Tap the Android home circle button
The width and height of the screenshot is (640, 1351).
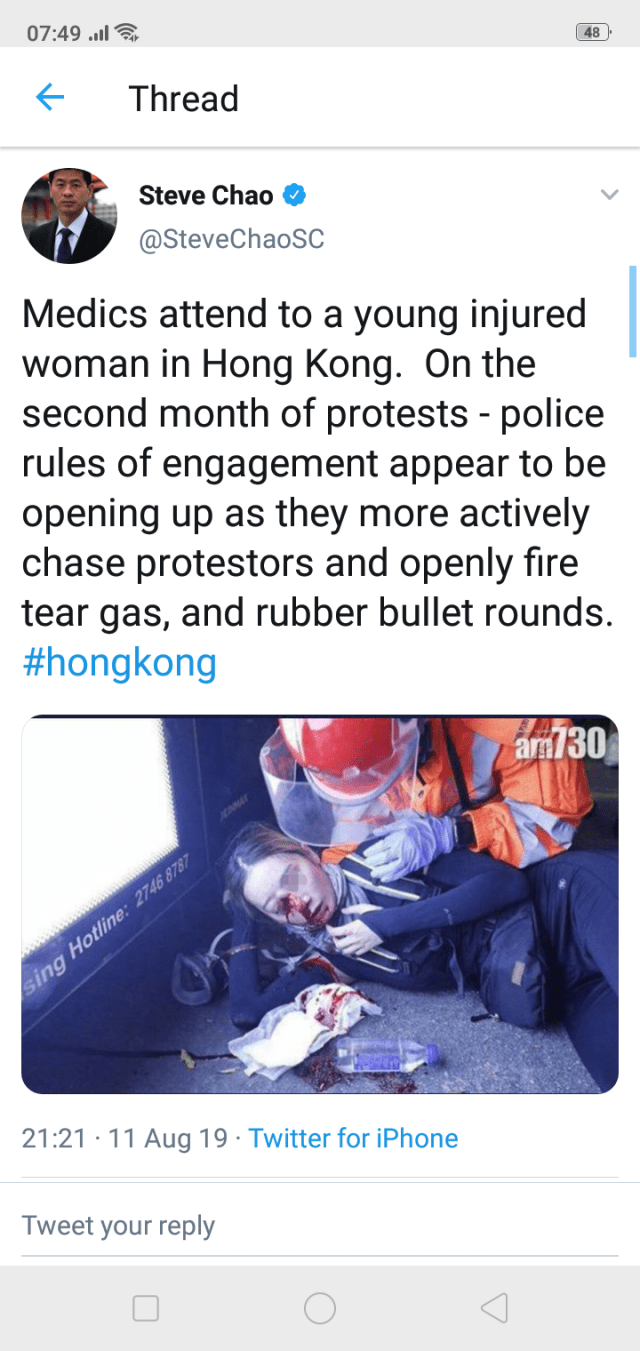[320, 1308]
